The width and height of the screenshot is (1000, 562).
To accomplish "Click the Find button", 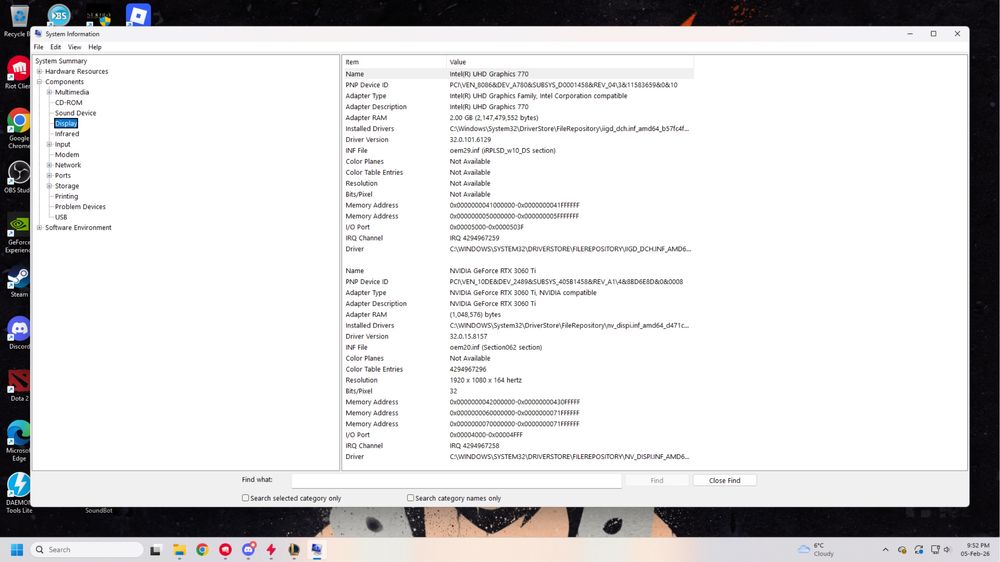I will [x=657, y=480].
